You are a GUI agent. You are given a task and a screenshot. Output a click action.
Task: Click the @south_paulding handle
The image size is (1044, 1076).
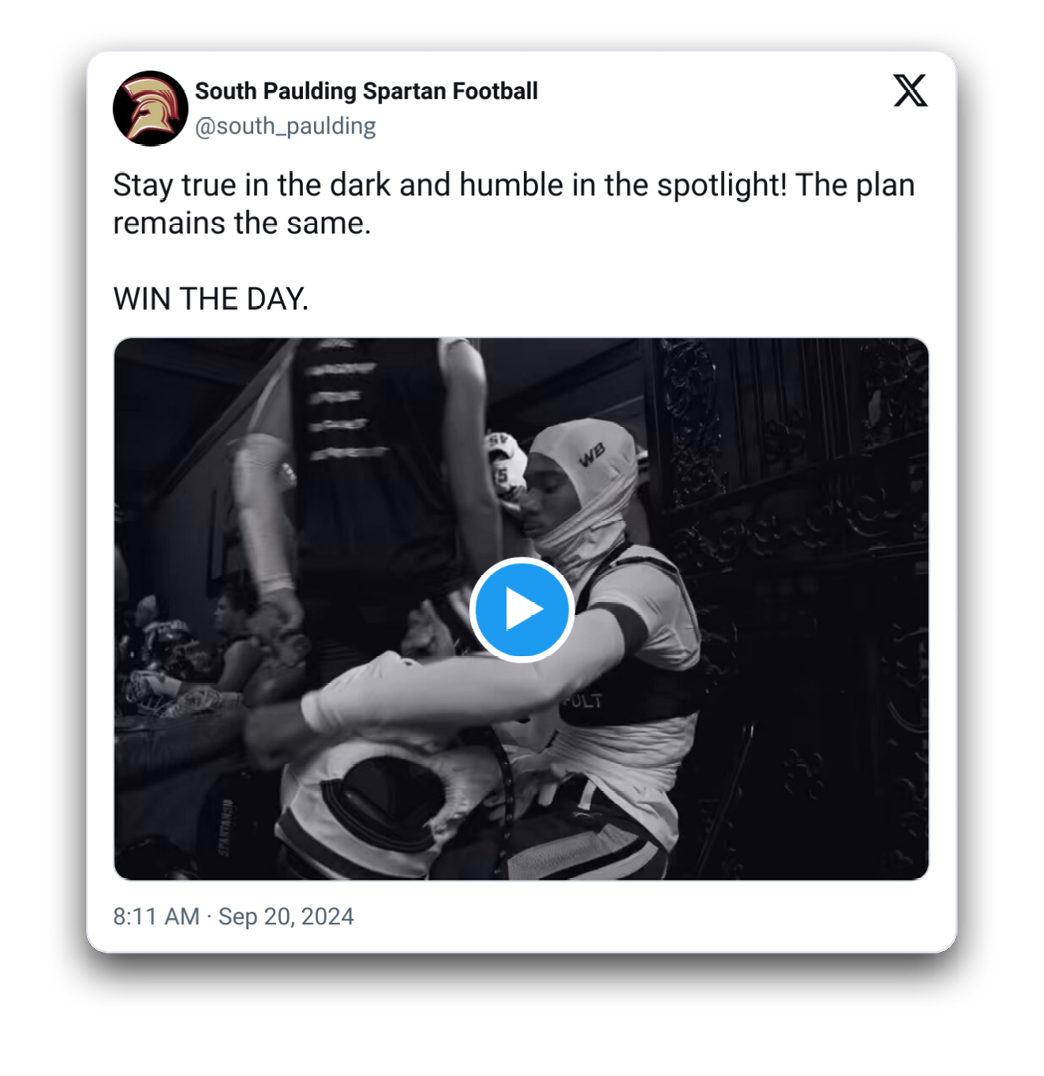pyautogui.click(x=285, y=127)
